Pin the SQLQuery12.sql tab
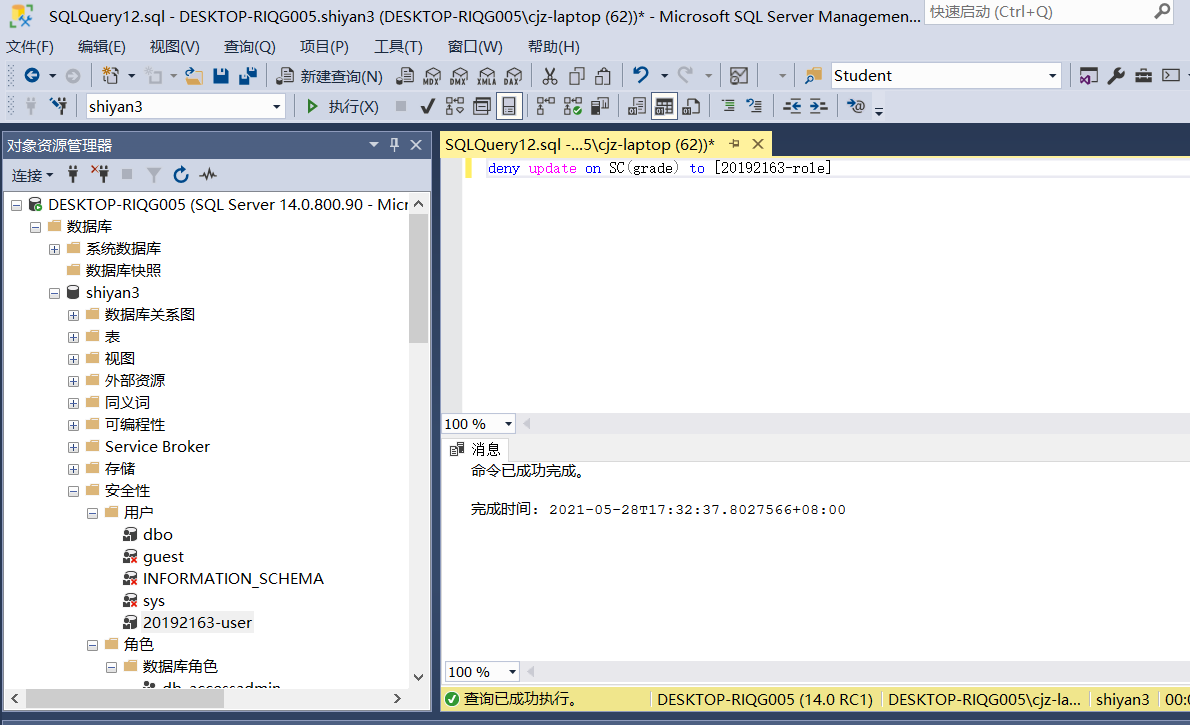 [734, 144]
